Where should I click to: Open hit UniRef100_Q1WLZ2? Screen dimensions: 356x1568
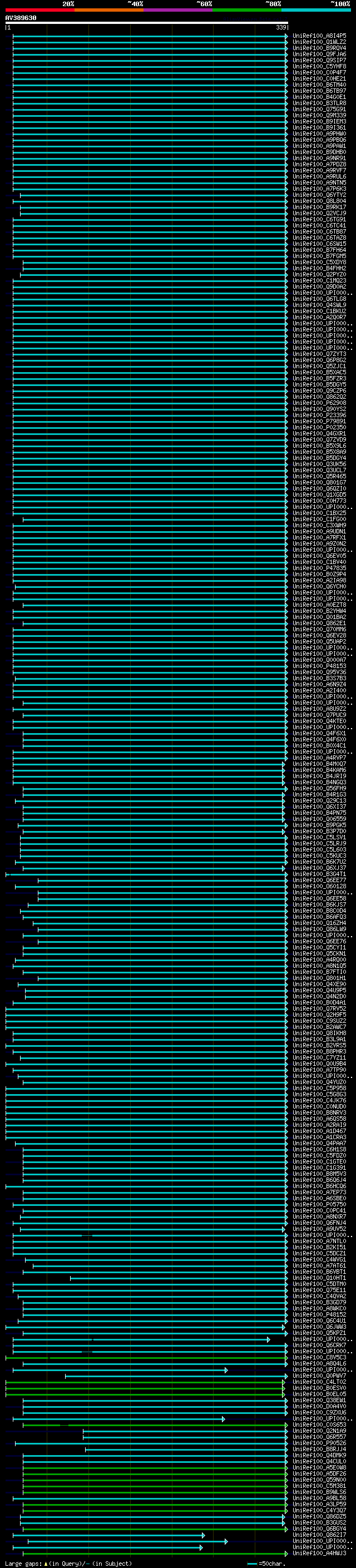point(319,42)
